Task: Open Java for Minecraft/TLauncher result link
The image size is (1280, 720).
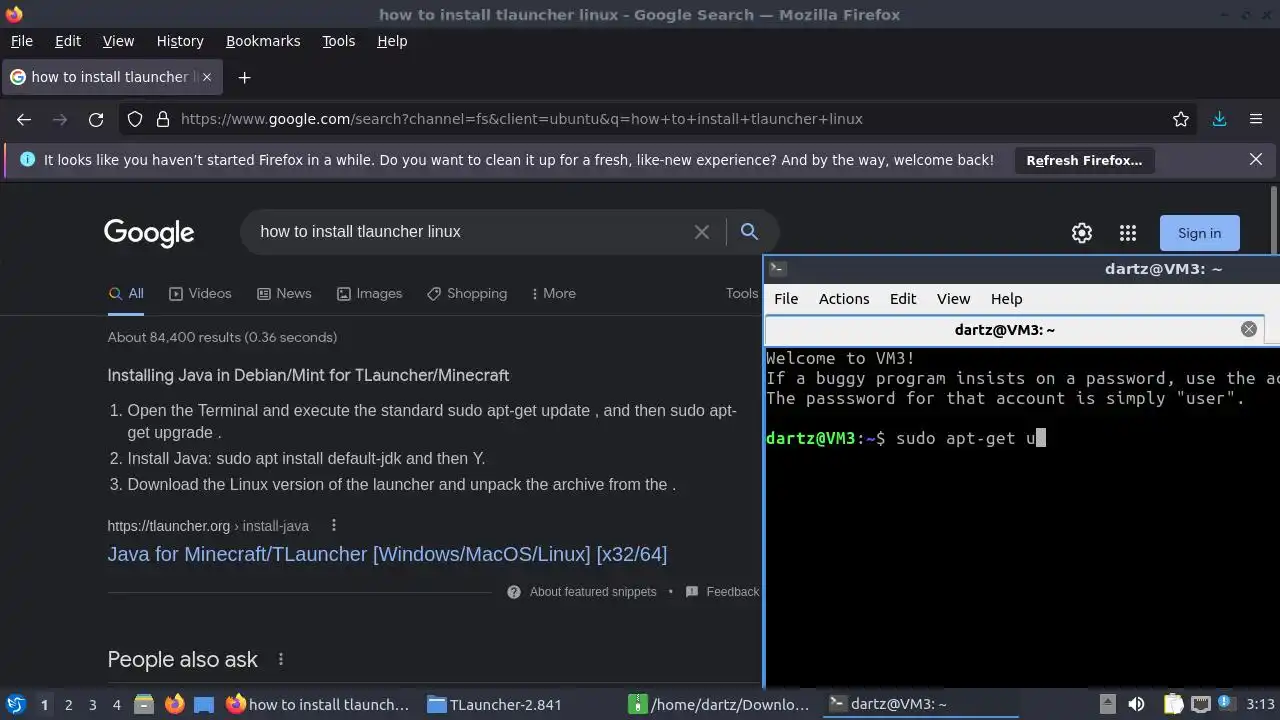Action: point(387,554)
